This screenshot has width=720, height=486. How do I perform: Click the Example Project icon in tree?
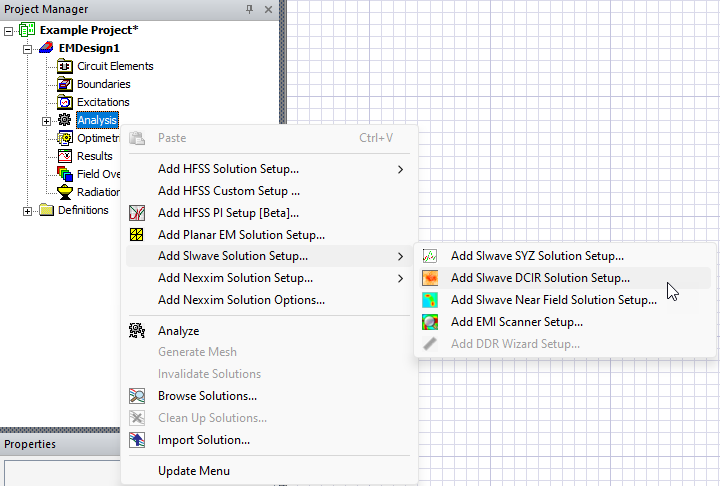pyautogui.click(x=27, y=30)
